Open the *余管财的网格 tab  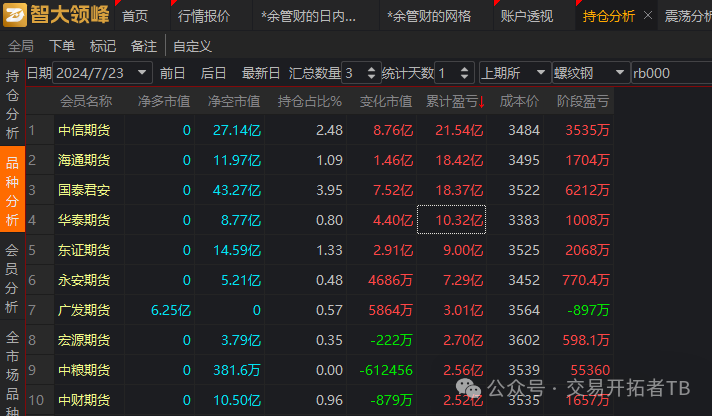[x=429, y=16]
